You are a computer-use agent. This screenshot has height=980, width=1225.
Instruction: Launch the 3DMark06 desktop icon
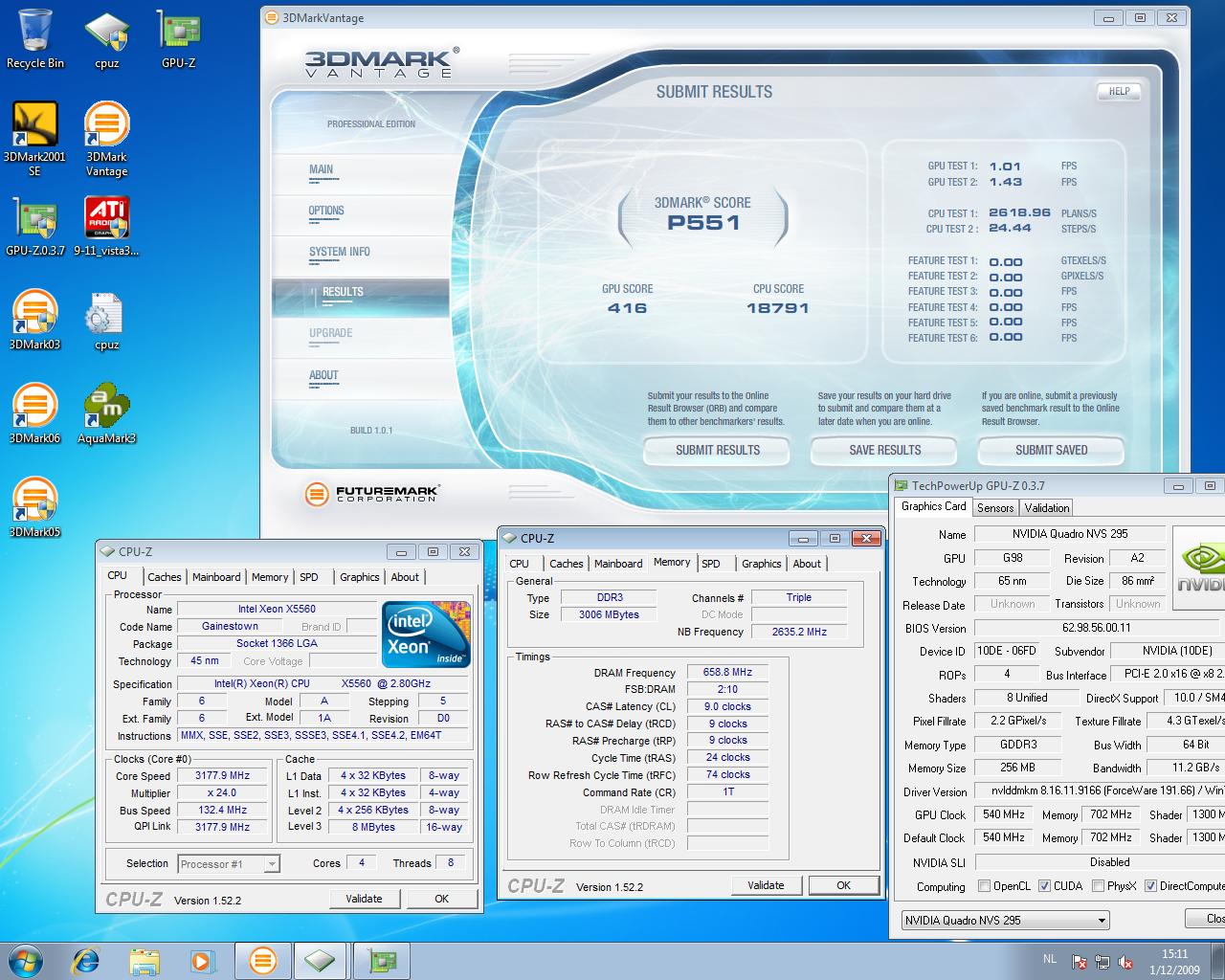pyautogui.click(x=34, y=414)
